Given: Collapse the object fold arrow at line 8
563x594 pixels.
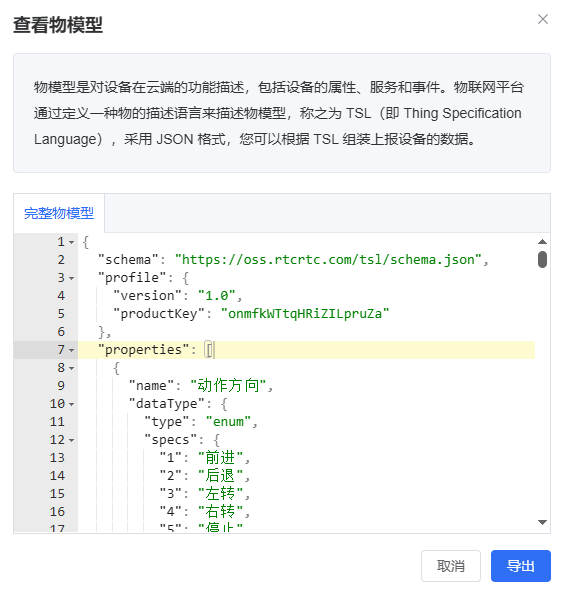Looking at the screenshot, I should [71, 368].
